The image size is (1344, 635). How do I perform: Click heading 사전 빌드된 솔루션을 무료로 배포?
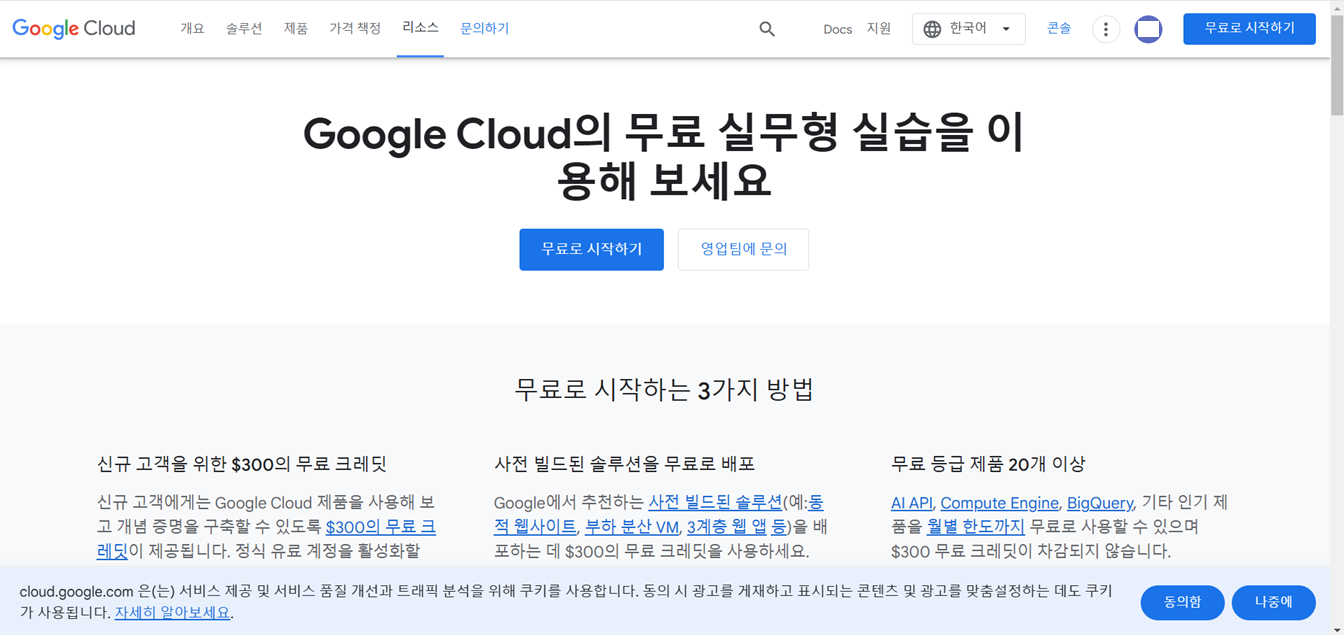coord(624,464)
